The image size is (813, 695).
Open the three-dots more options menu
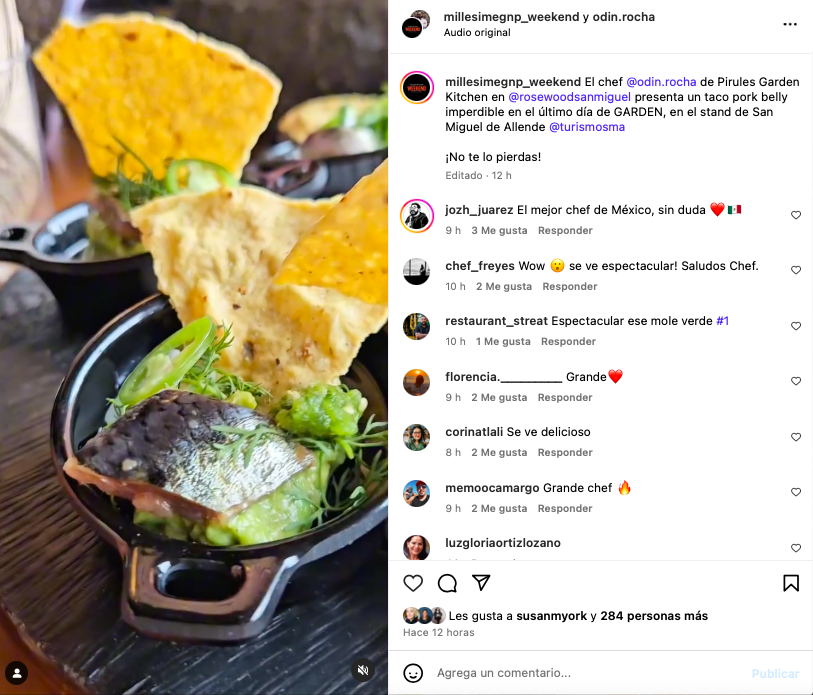click(x=790, y=24)
